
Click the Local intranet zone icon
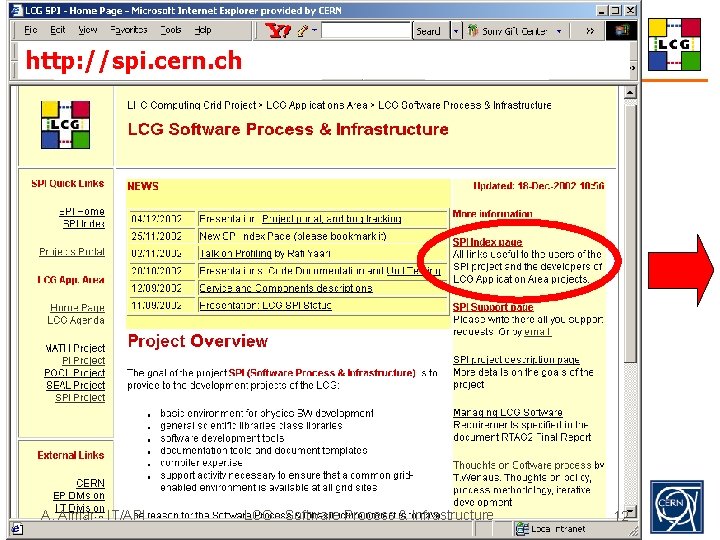click(x=522, y=529)
